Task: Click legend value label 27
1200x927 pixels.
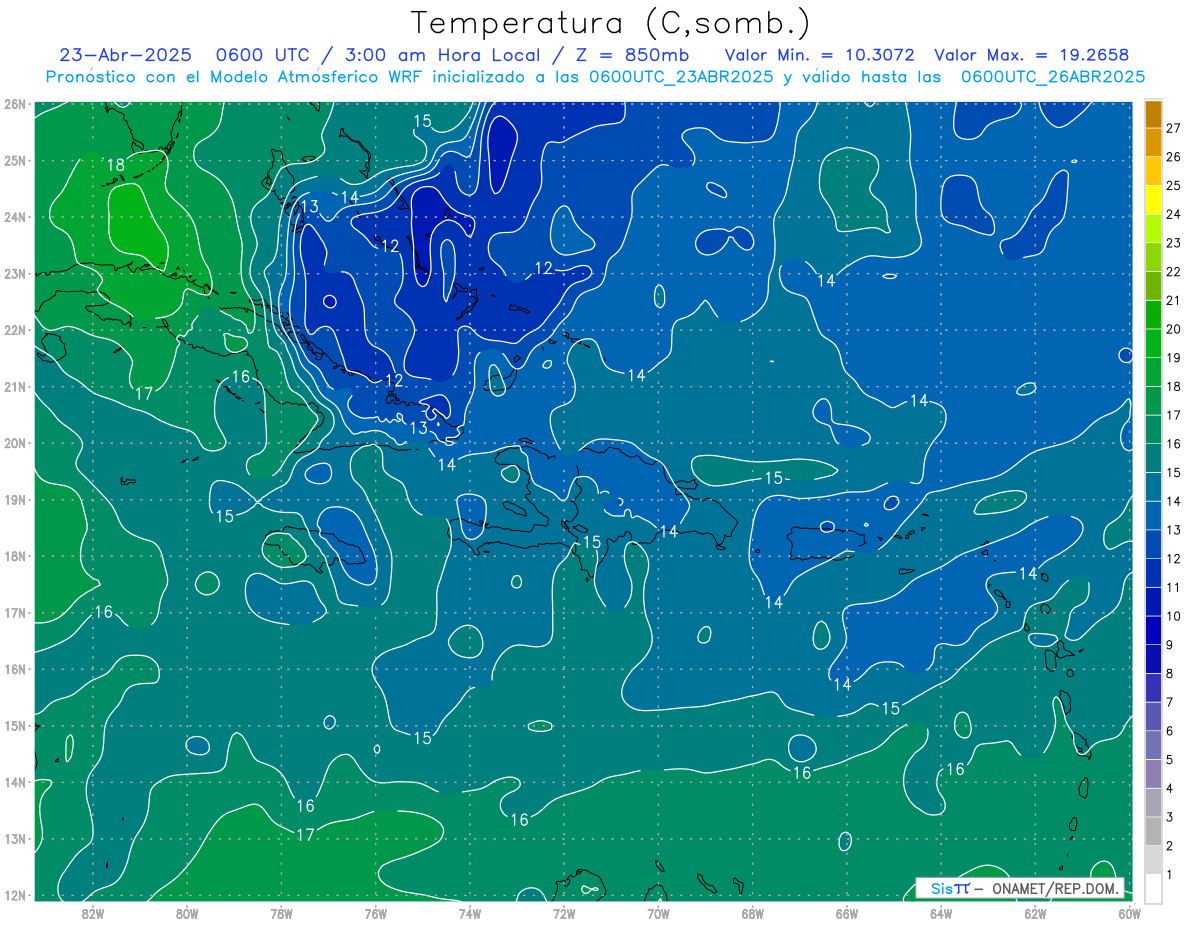Action: click(1174, 128)
